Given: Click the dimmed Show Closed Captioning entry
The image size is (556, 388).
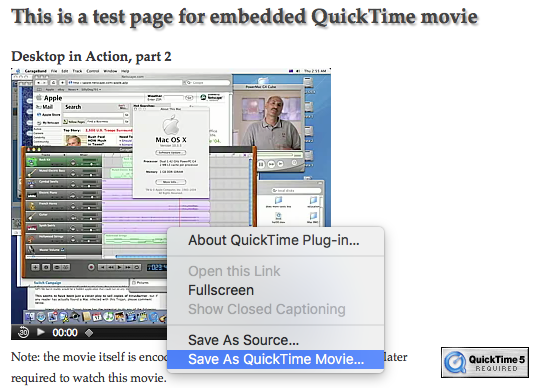Looking at the screenshot, I should [276, 309].
